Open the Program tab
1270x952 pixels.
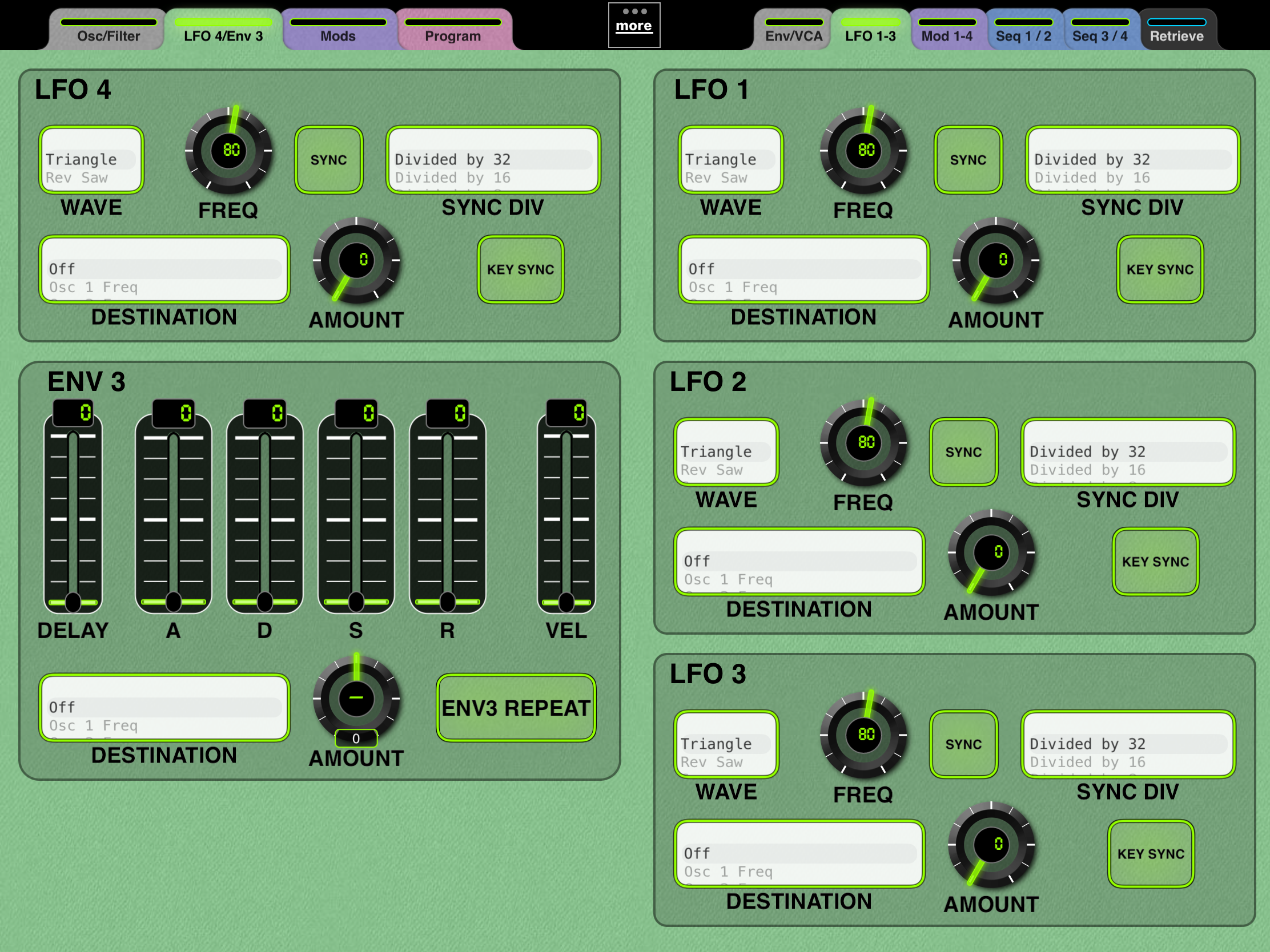[452, 30]
